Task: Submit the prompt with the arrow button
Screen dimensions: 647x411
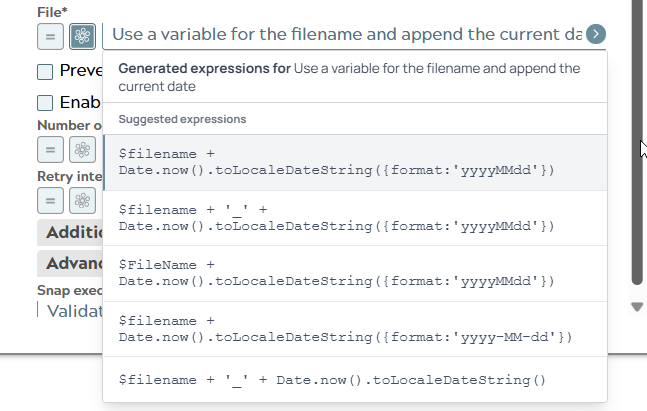Action: click(596, 34)
